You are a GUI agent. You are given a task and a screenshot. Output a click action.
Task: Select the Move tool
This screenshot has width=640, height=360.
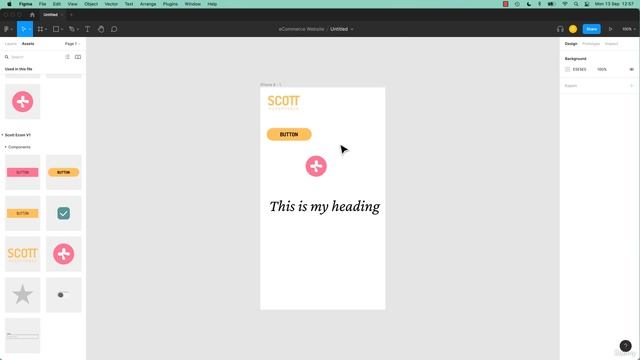click(x=23, y=29)
